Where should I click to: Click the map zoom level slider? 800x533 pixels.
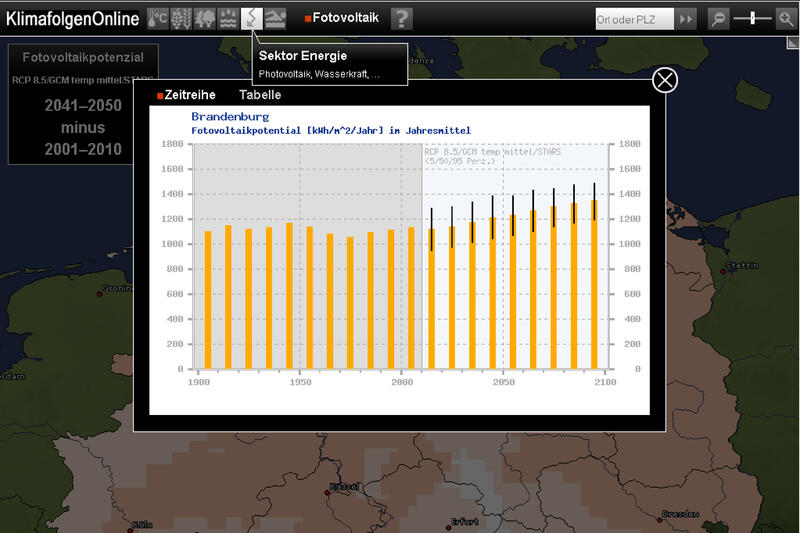coord(752,19)
